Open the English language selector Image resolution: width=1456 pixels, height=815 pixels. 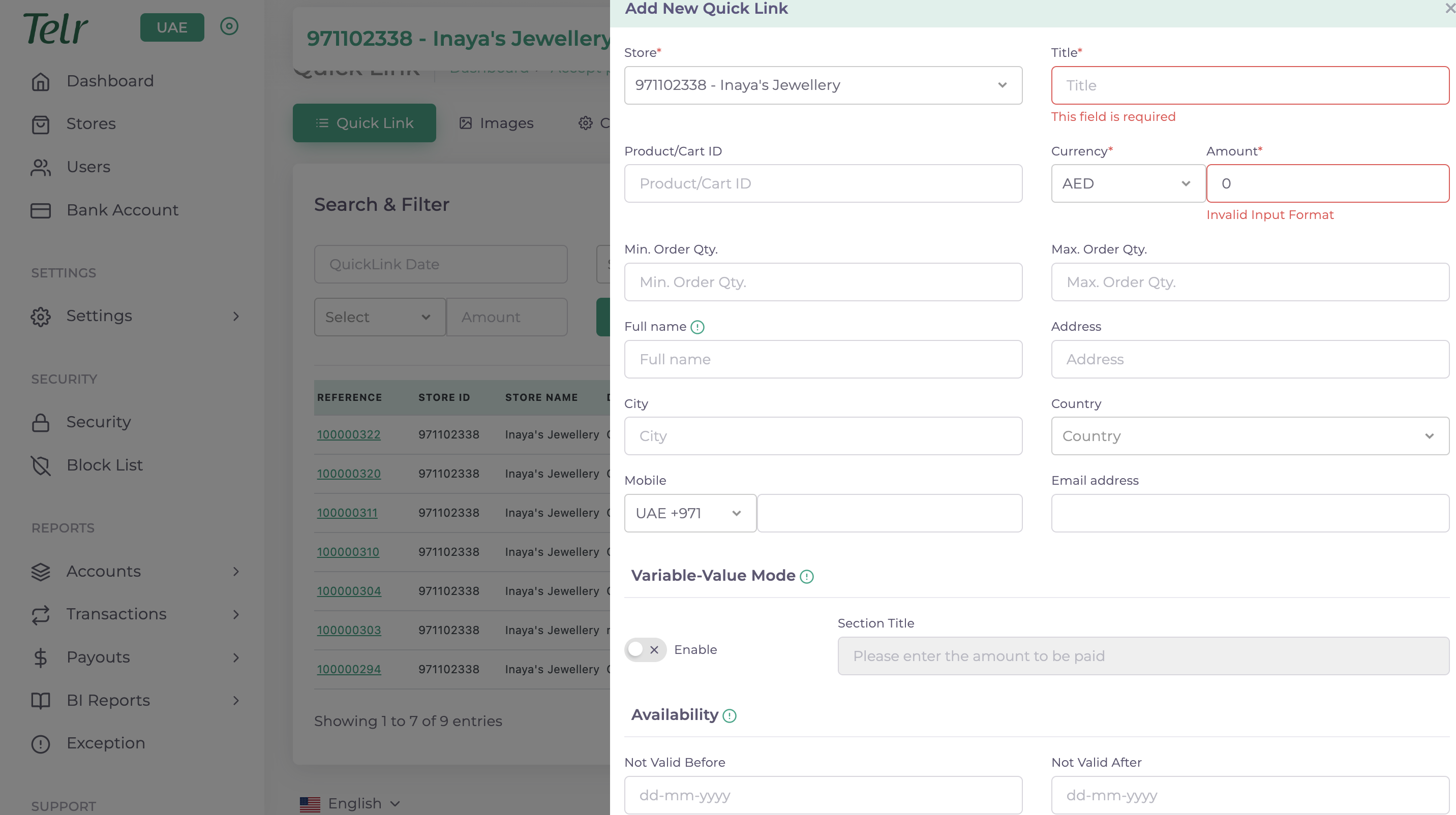coord(350,804)
